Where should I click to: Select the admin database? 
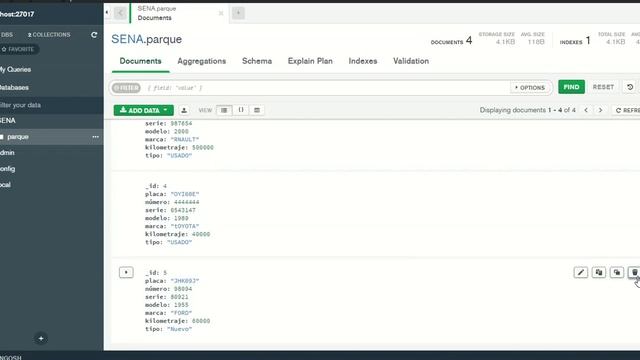[x=7, y=153]
